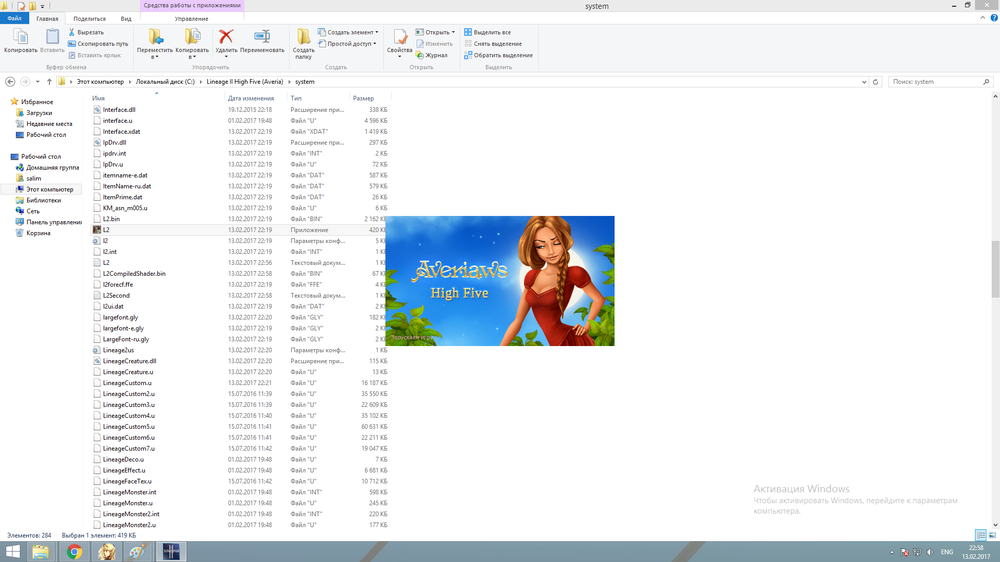Click Вырезать (Cut) scissors icon

click(74, 32)
